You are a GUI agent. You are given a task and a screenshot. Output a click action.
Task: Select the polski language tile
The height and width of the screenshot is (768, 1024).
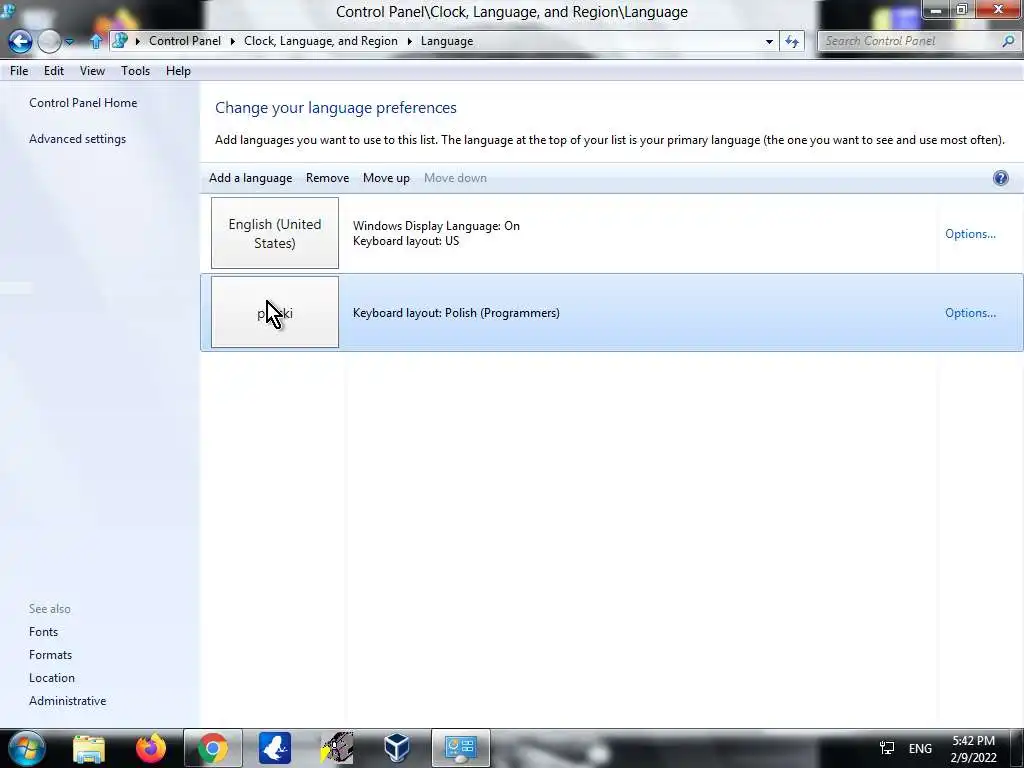(275, 312)
